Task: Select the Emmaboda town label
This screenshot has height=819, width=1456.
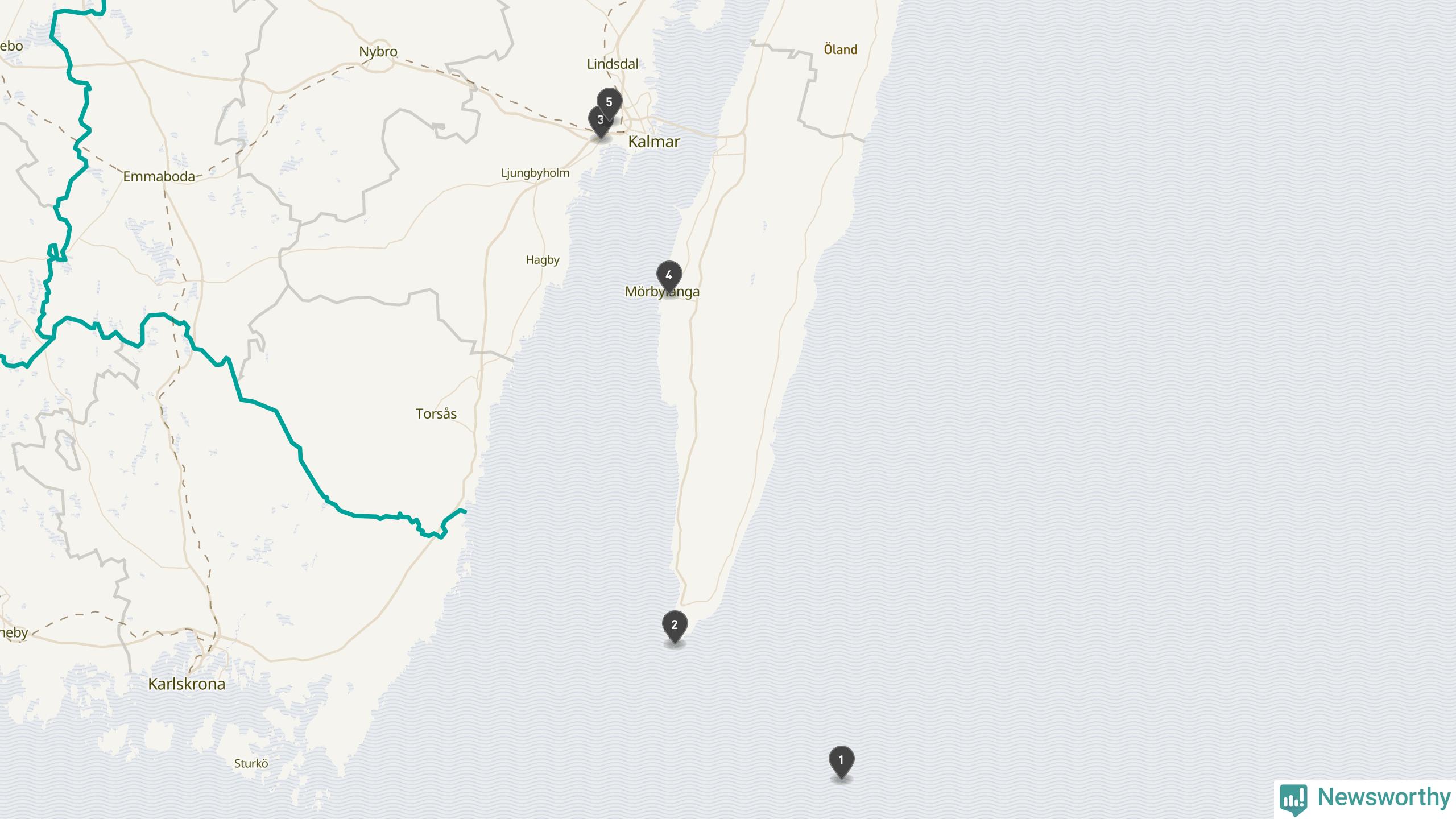Action: (x=159, y=177)
